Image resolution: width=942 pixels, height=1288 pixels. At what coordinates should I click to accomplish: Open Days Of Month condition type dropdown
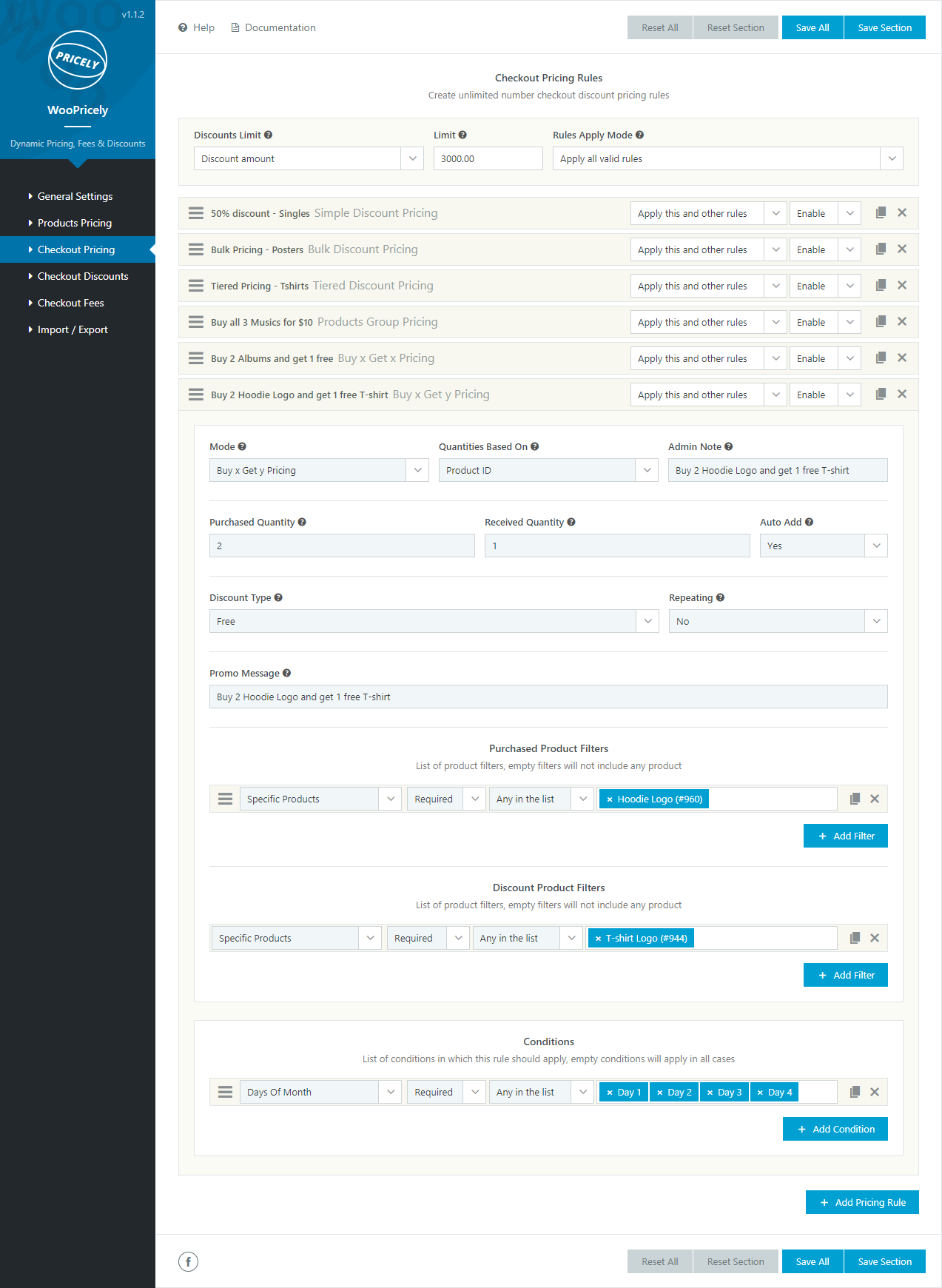click(320, 1092)
